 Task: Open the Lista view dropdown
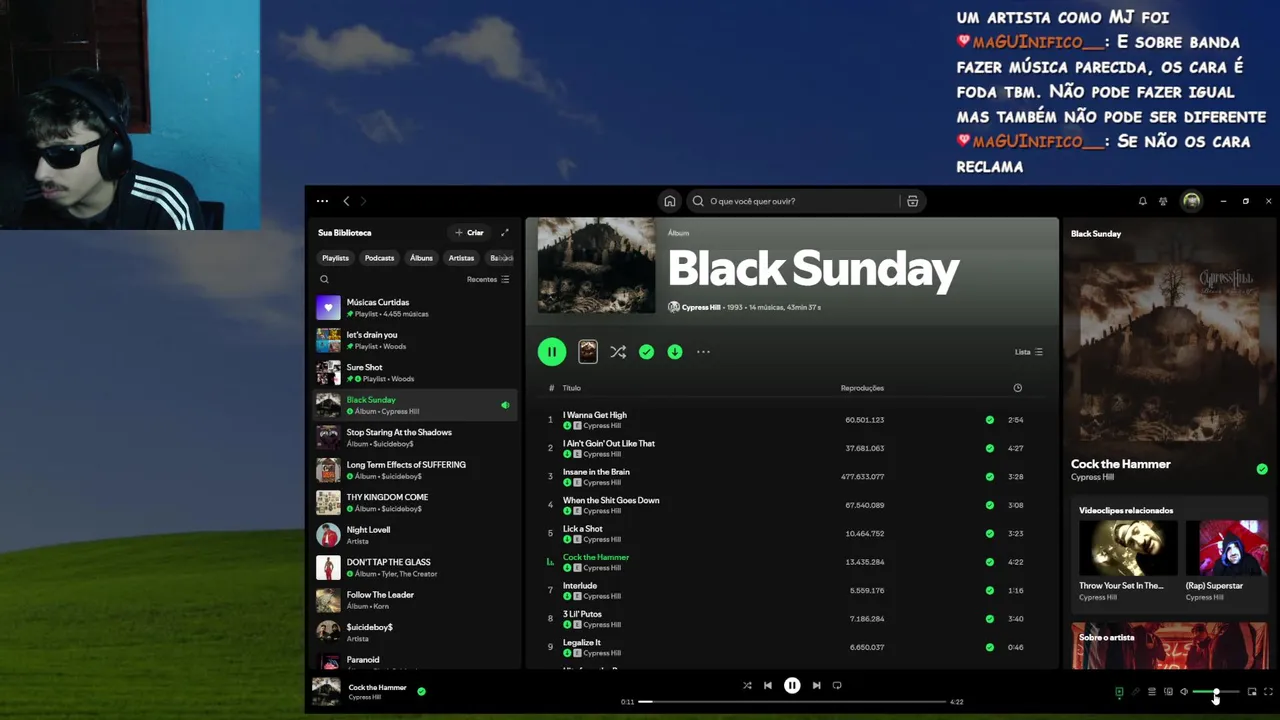1029,352
